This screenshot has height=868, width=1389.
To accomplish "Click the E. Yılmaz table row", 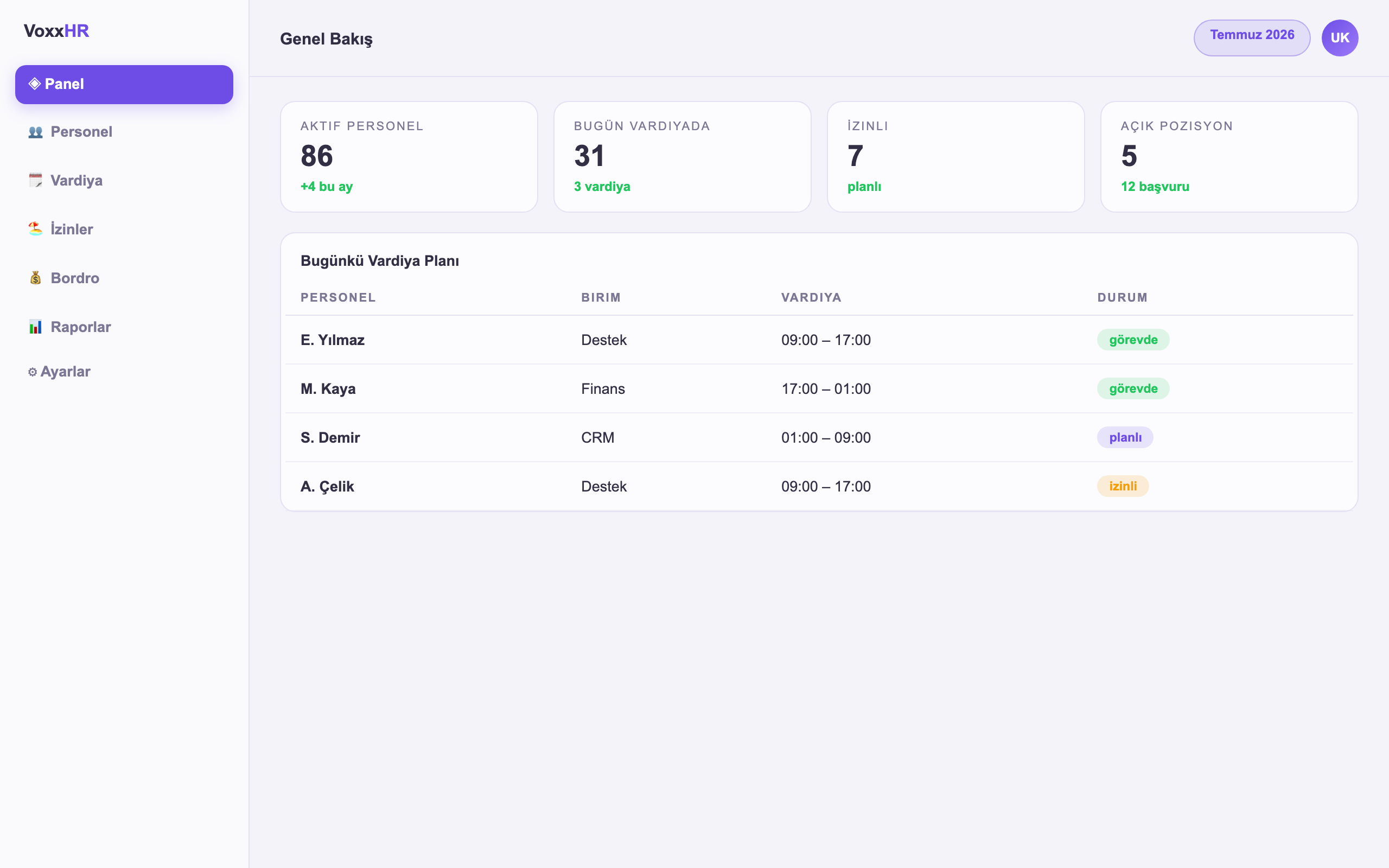I will [x=819, y=340].
